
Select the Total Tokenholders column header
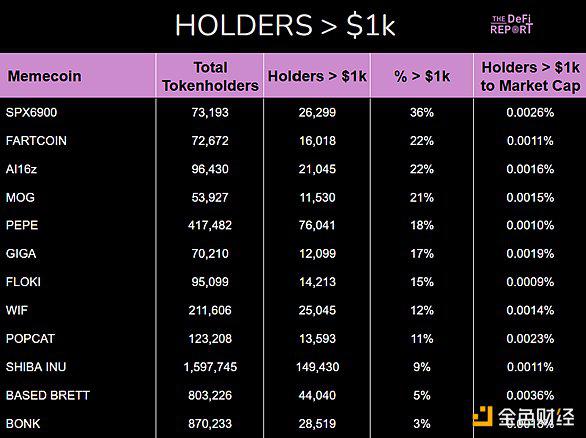210,76
